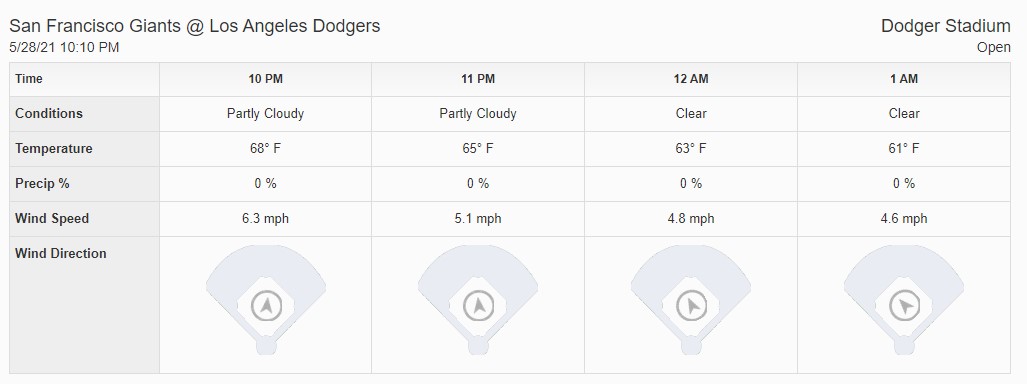Click the 10 PM wind direction arrow icon

pyautogui.click(x=266, y=306)
